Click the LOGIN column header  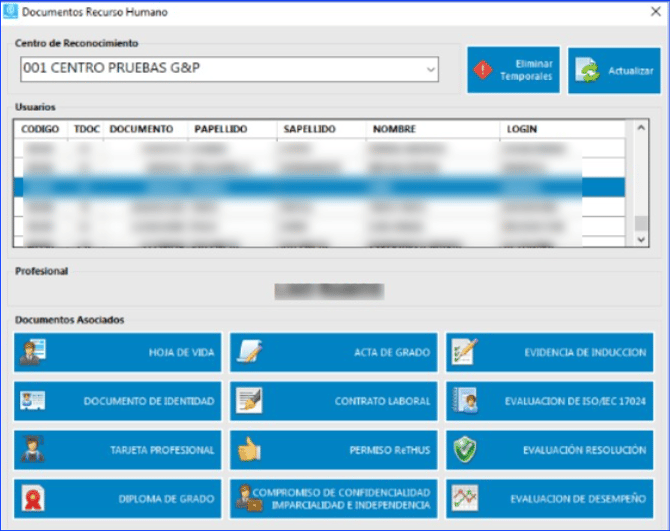coord(522,129)
